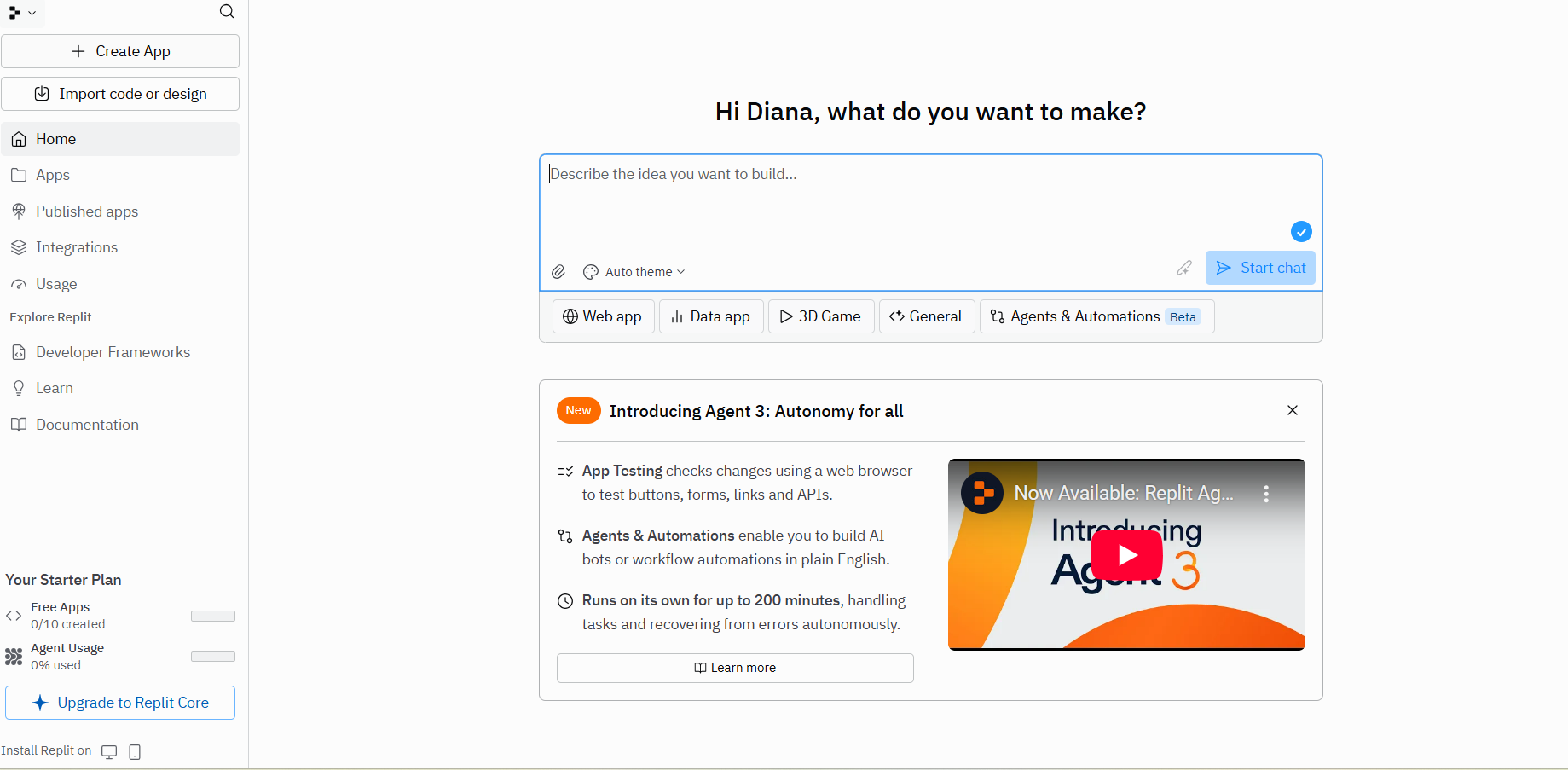The image size is (1568, 770).
Task: Click the orange New badge
Action: [x=578, y=410]
